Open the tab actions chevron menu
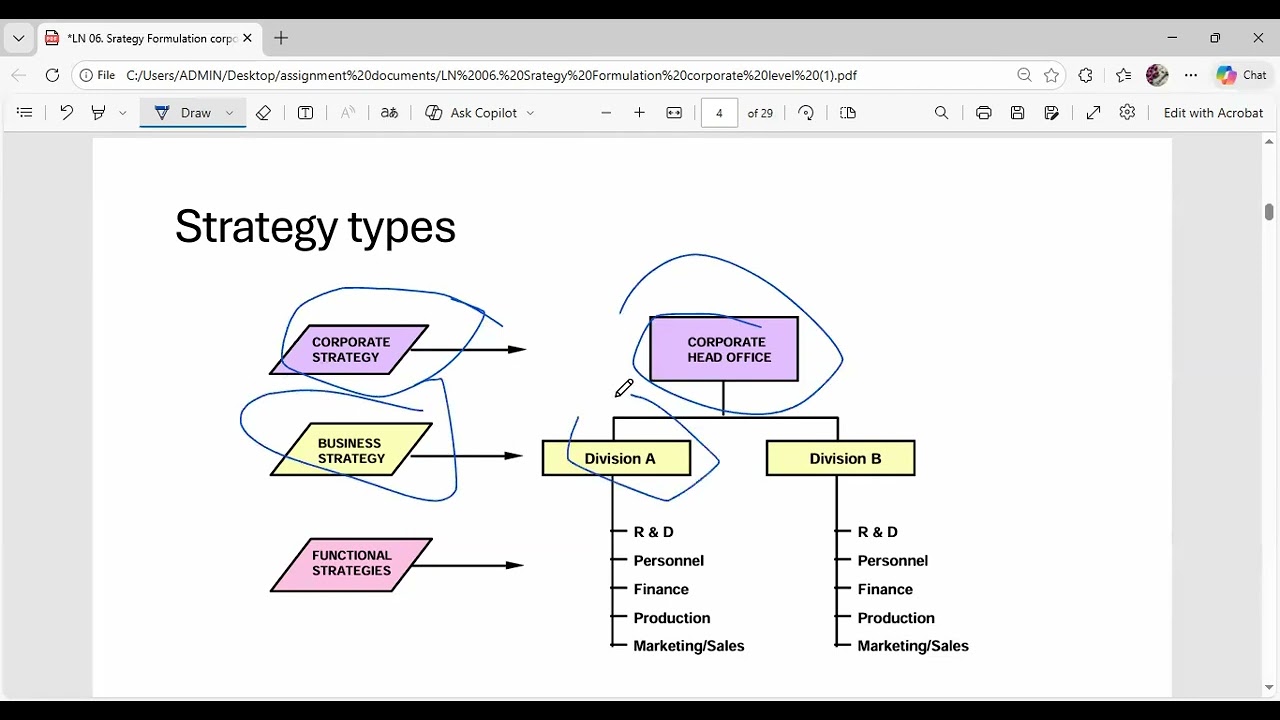Image resolution: width=1280 pixels, height=720 pixels. tap(18, 38)
